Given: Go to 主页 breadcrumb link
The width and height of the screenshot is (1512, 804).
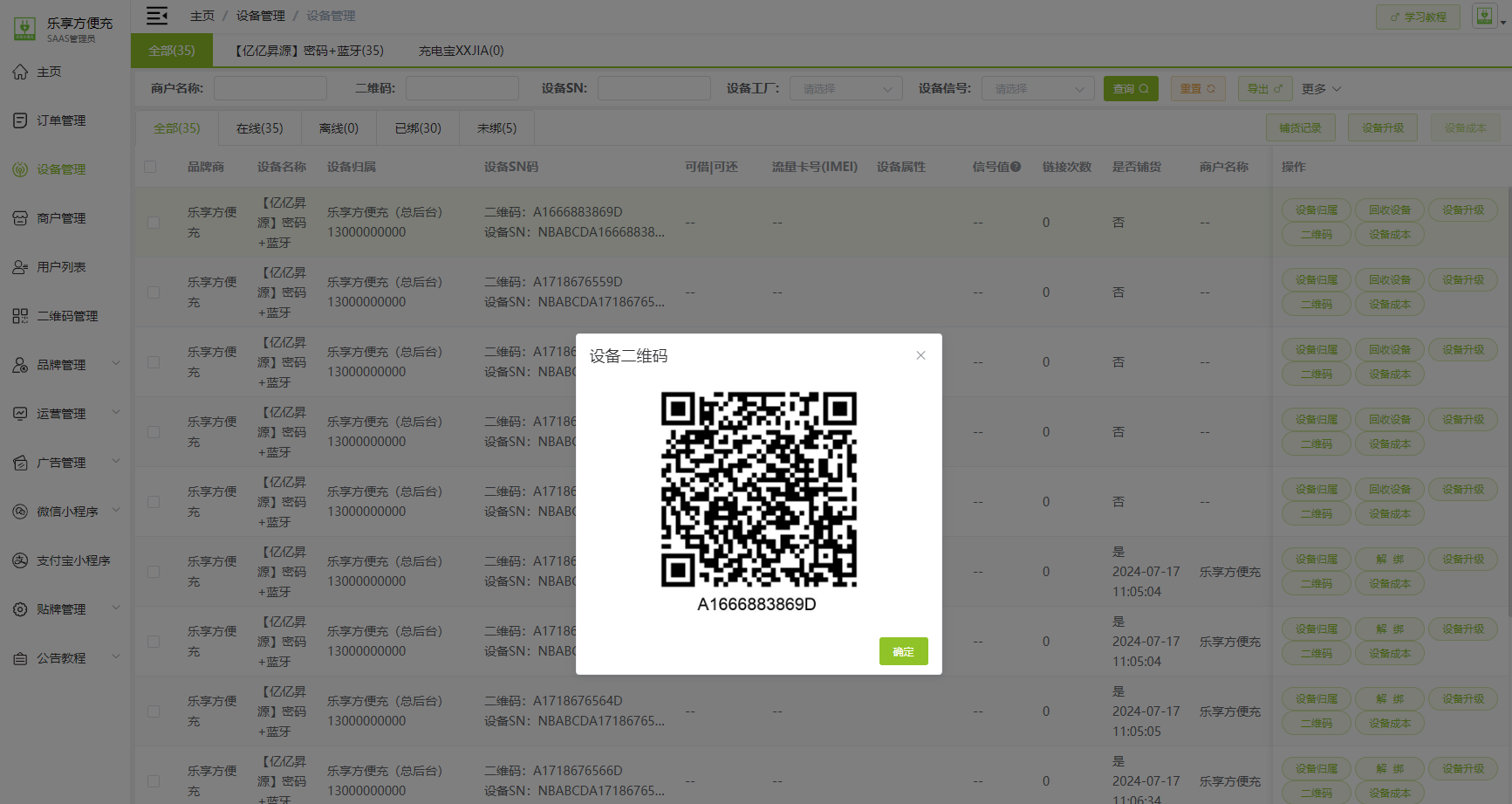Looking at the screenshot, I should tap(202, 16).
